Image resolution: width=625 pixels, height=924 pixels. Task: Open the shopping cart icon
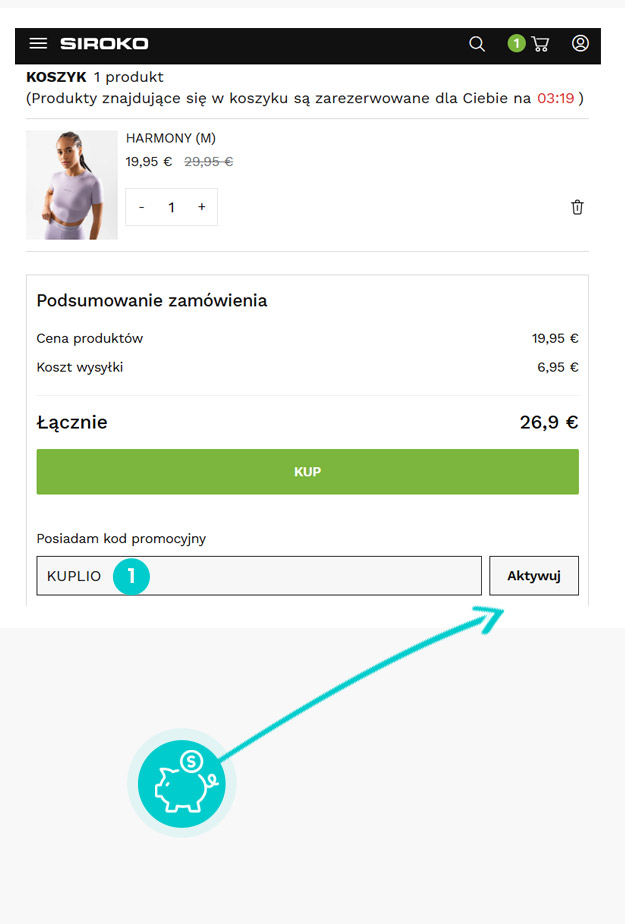click(x=541, y=44)
